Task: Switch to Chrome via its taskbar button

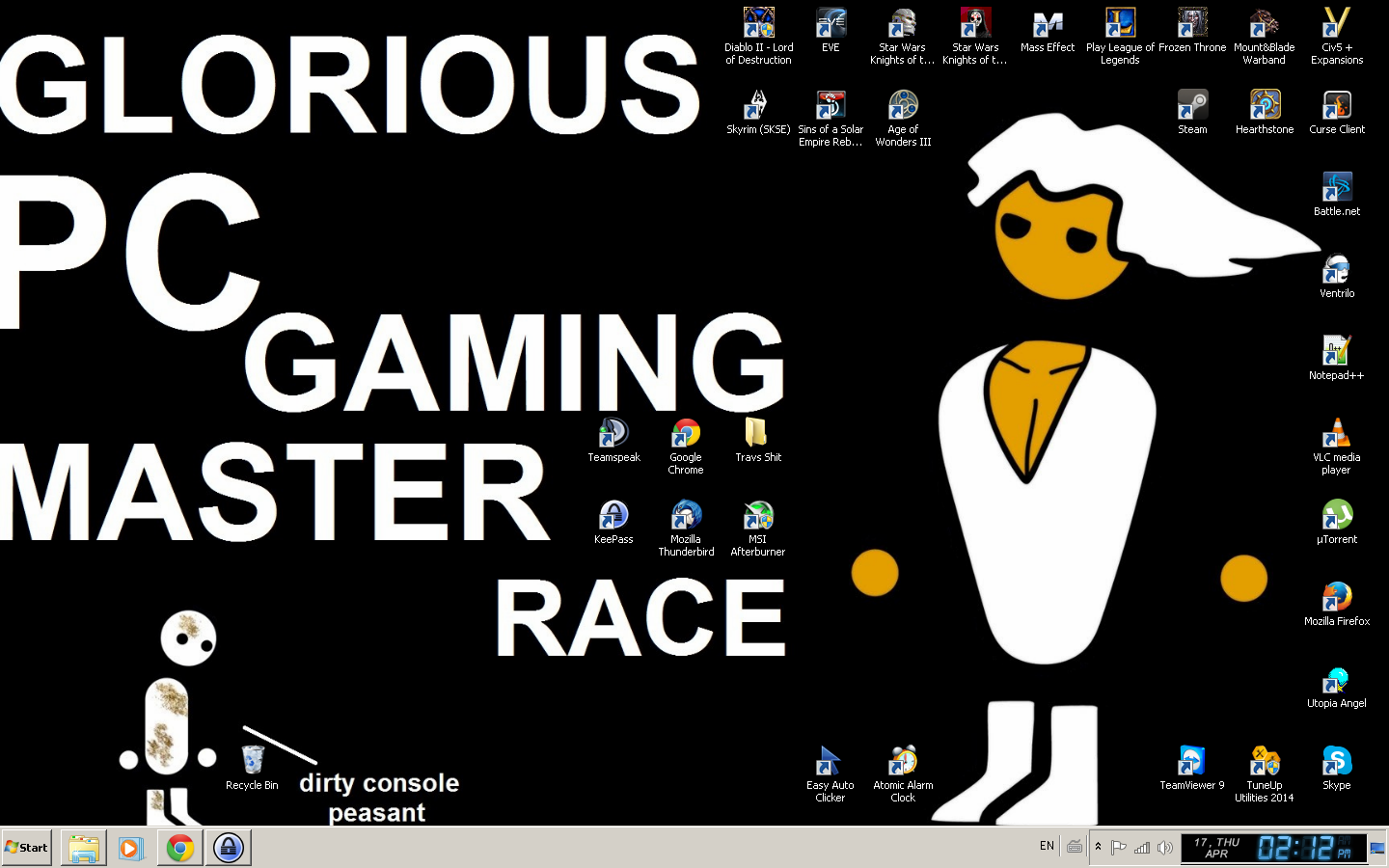Action: [x=179, y=848]
